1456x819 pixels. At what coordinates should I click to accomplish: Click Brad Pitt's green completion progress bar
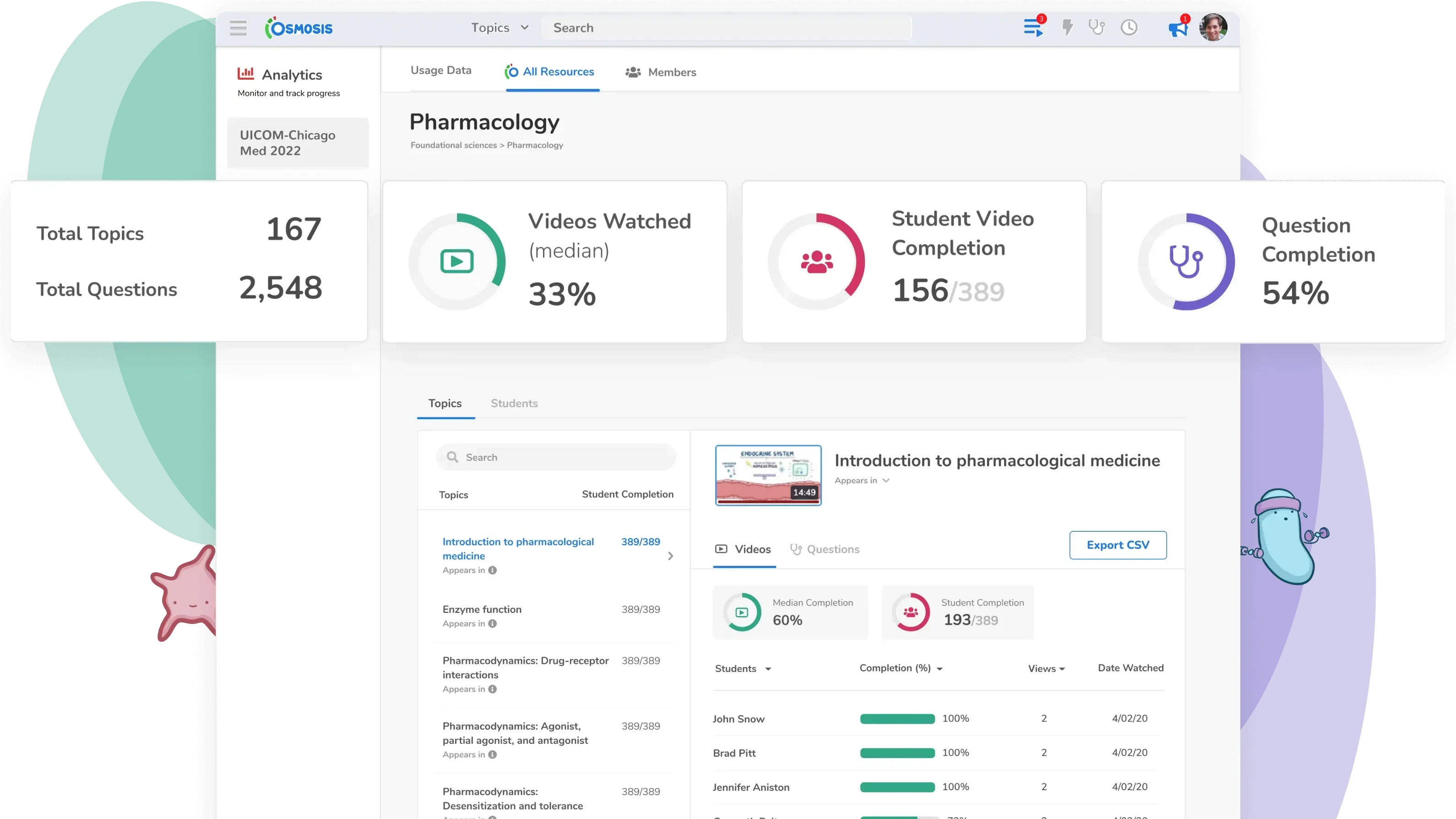(x=896, y=753)
